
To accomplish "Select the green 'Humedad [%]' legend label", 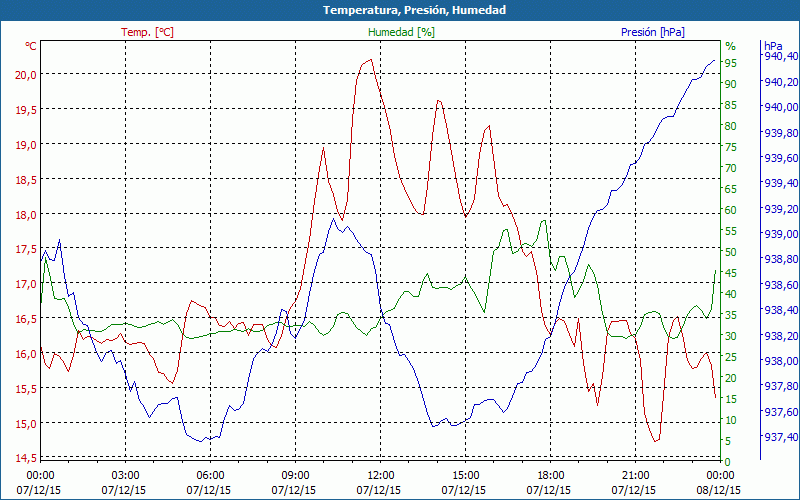I will click(x=401, y=32).
